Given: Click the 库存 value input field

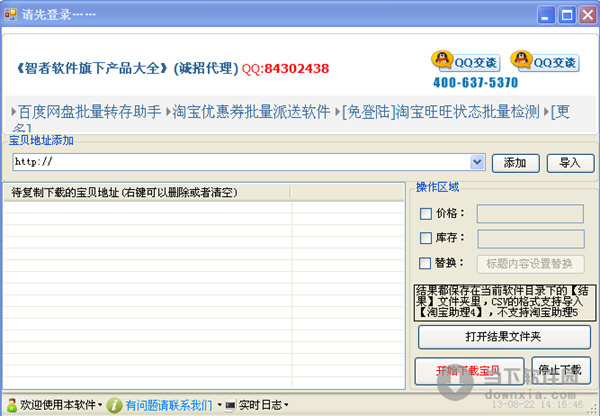Looking at the screenshot, I should (531, 239).
